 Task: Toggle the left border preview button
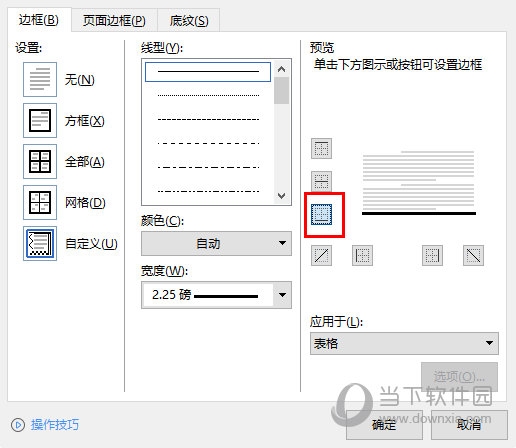pyautogui.click(x=362, y=255)
